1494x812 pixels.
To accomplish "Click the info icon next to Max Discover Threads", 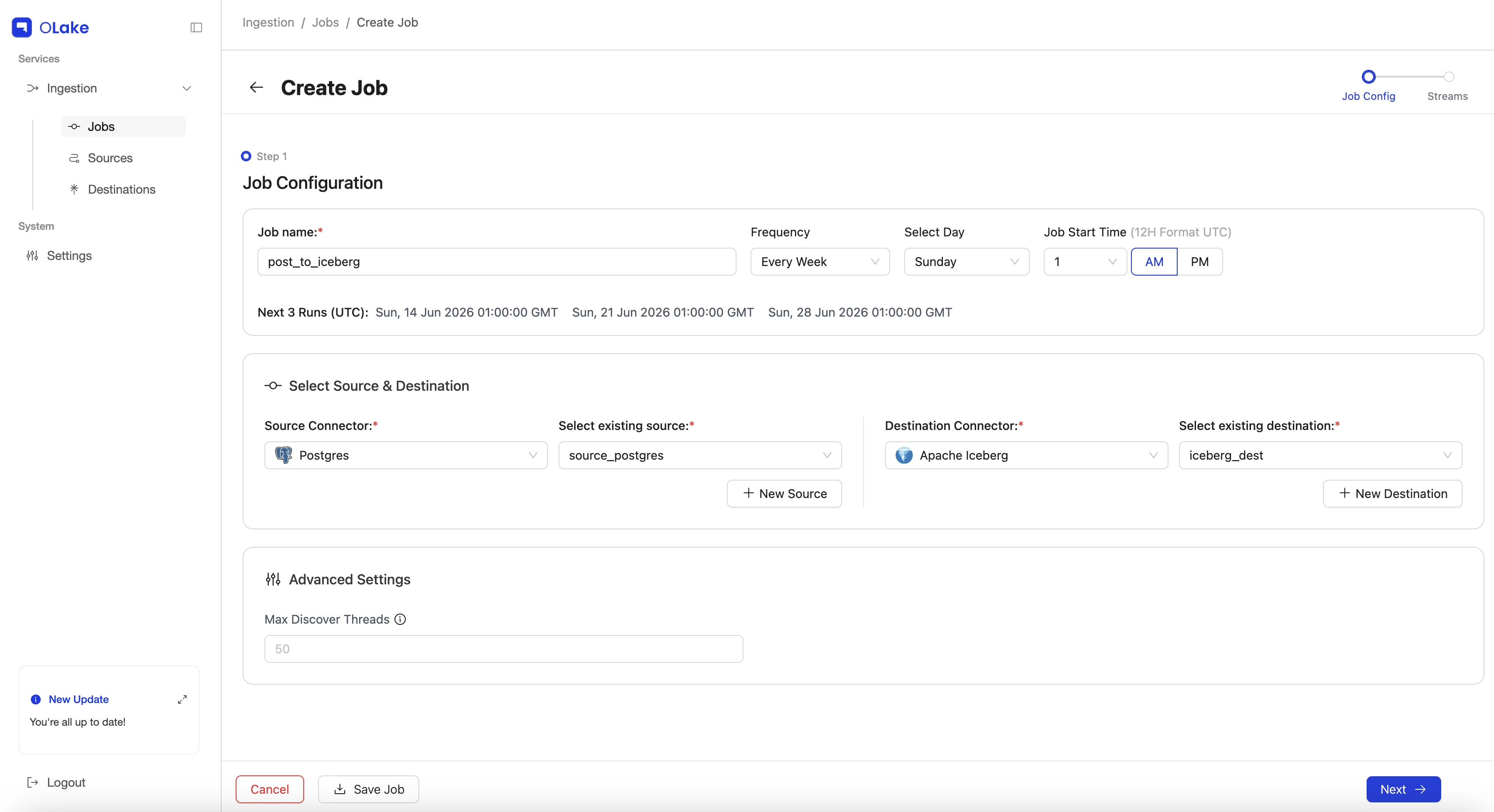I will pos(400,619).
